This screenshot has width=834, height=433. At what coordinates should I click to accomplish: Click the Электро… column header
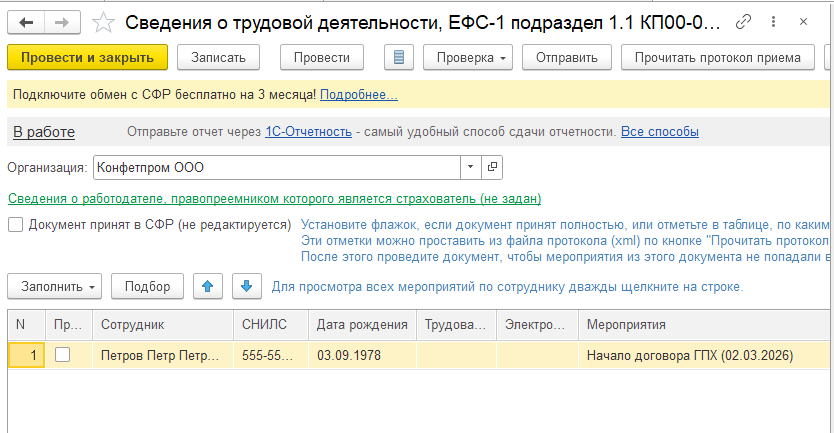pyautogui.click(x=537, y=324)
